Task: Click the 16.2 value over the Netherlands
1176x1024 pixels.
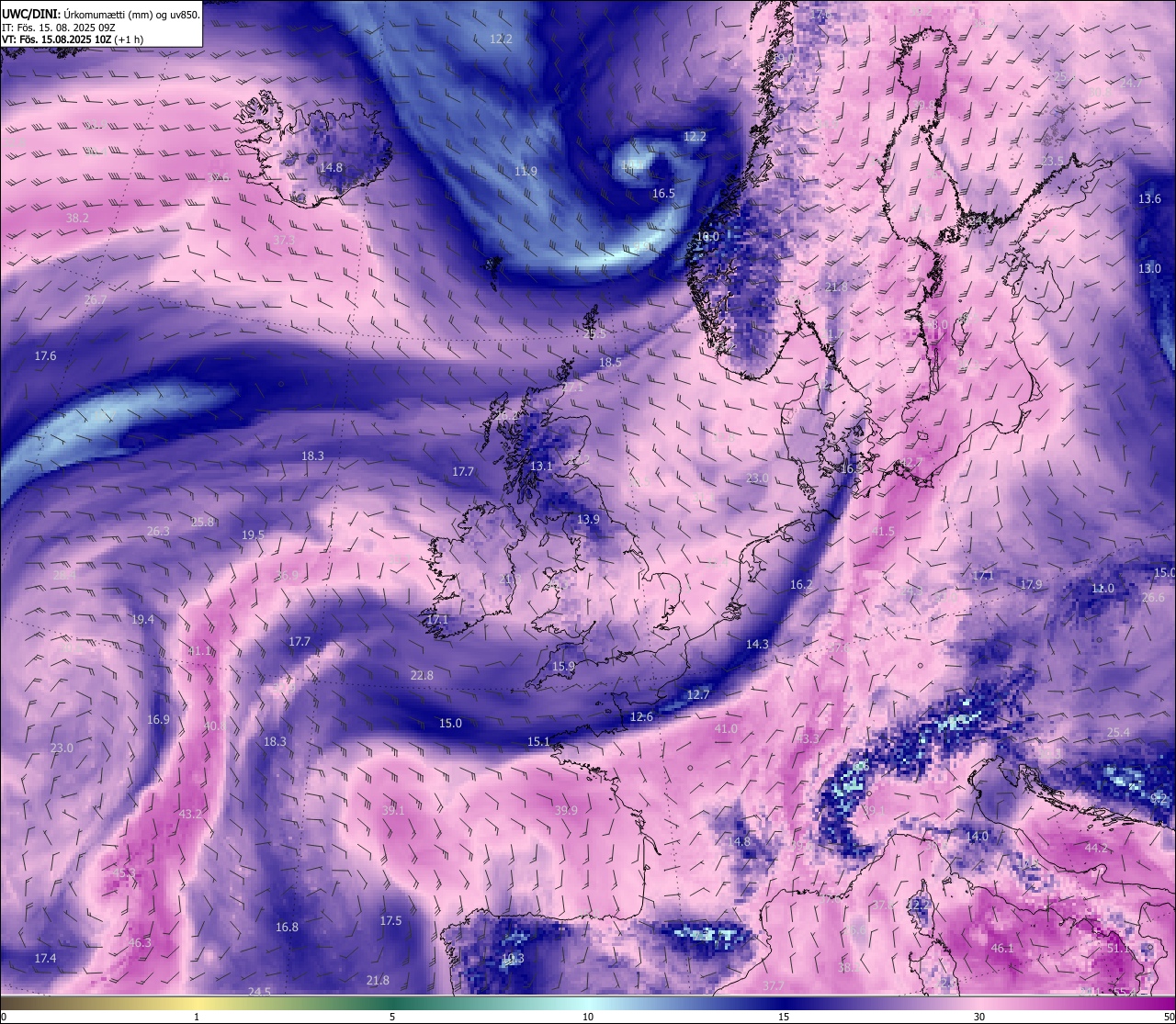Action: pyautogui.click(x=801, y=584)
